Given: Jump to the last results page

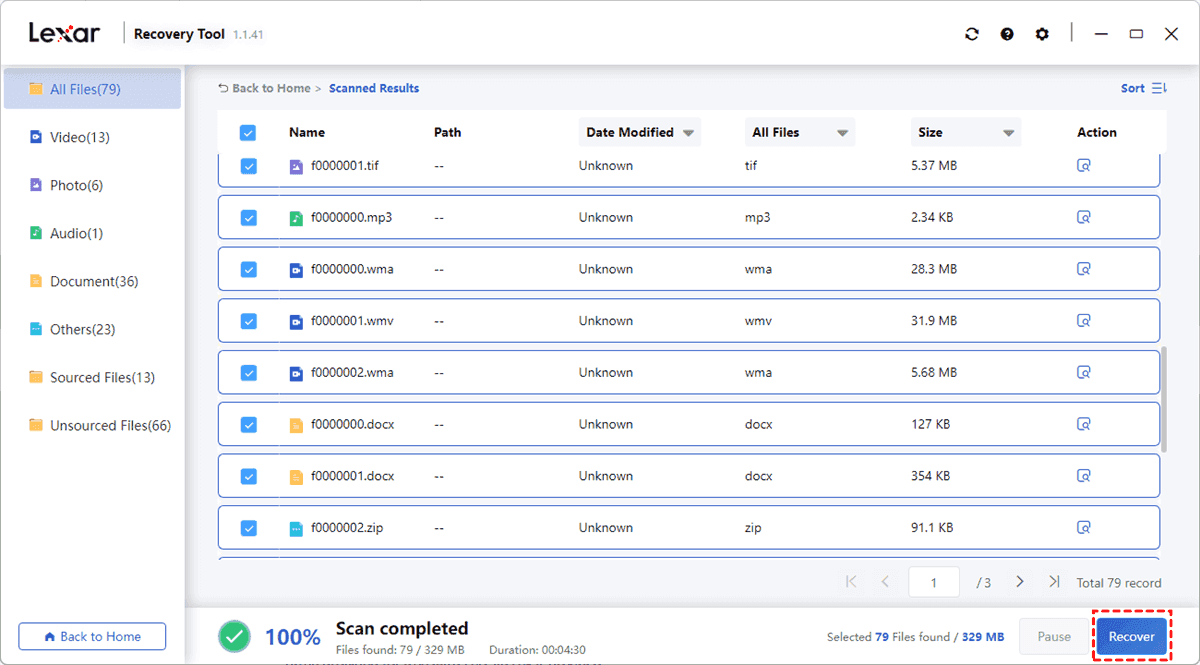Looking at the screenshot, I should click(x=1054, y=582).
